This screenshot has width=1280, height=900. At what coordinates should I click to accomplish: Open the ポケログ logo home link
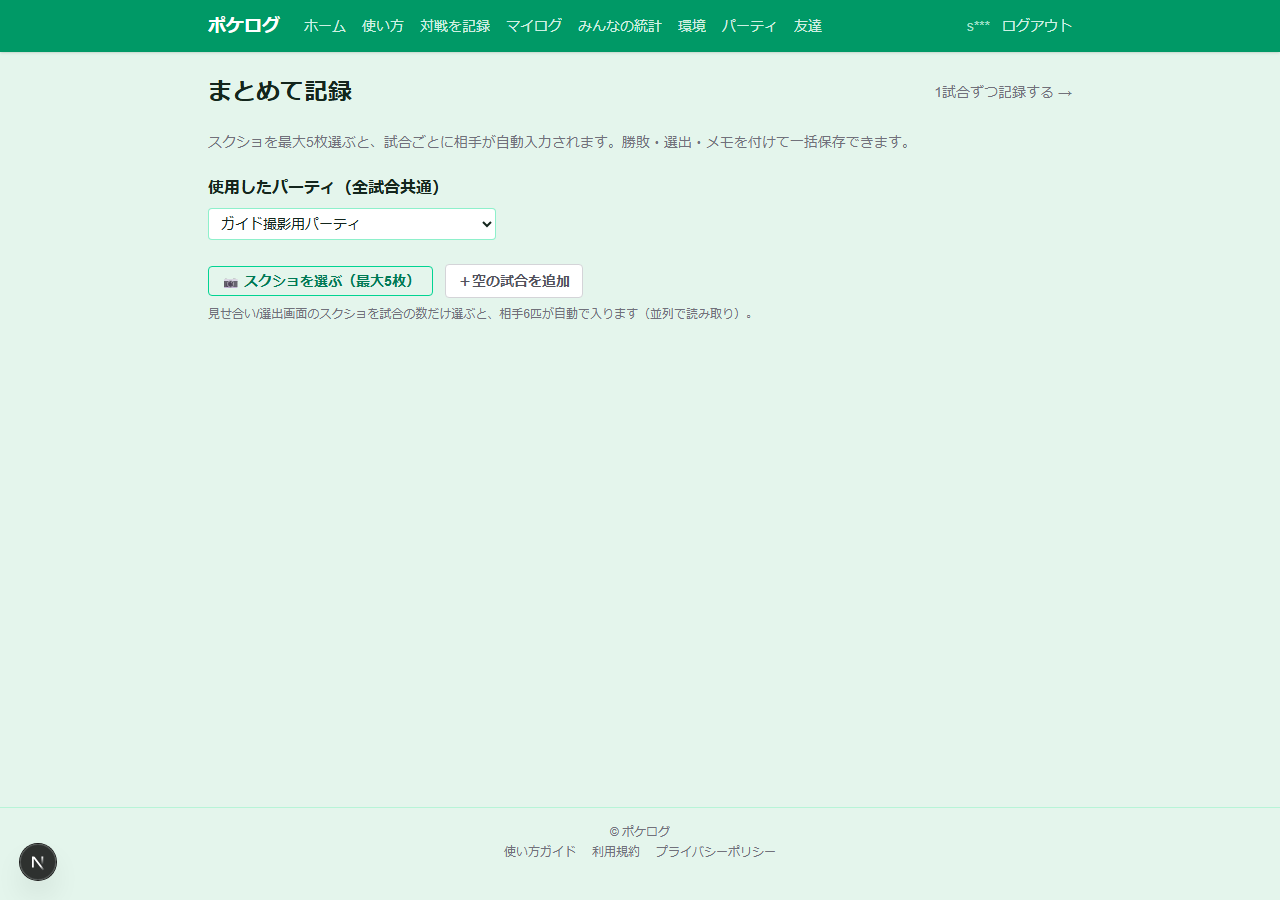point(244,26)
